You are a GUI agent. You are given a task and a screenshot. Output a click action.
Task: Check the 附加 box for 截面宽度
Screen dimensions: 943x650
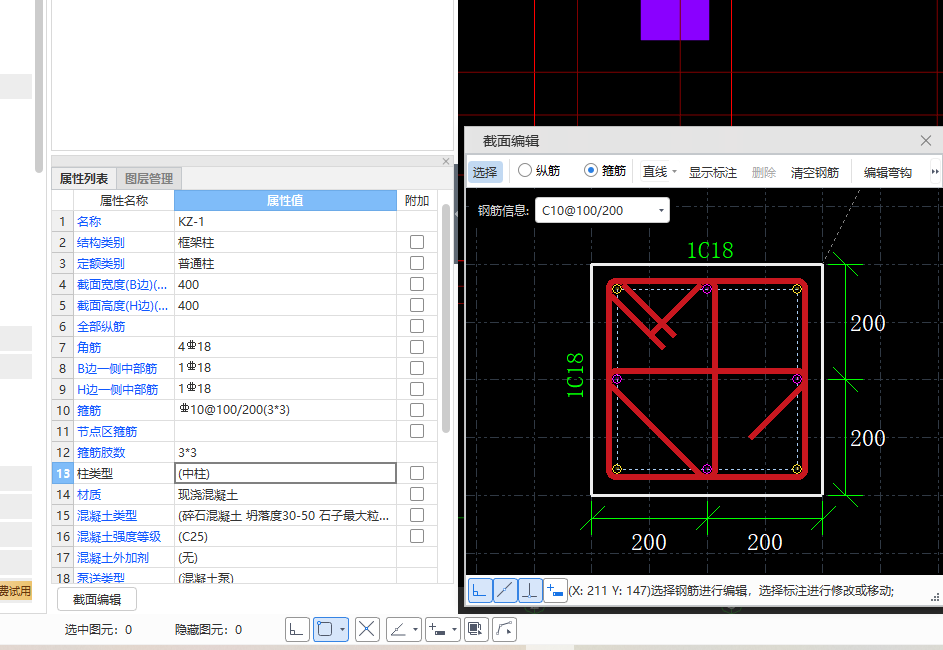(417, 284)
